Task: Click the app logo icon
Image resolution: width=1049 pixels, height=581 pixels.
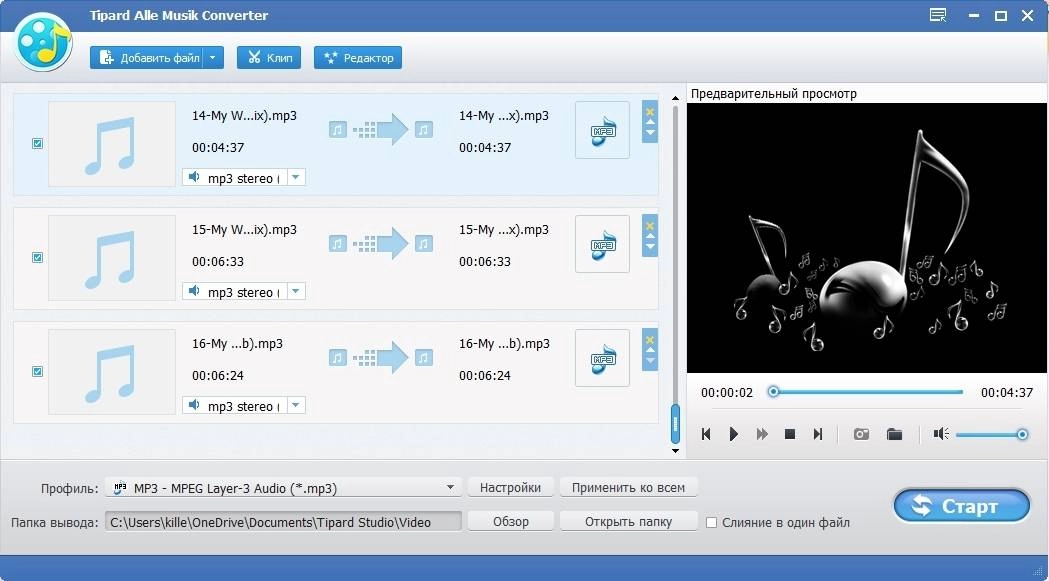Action: [x=43, y=42]
